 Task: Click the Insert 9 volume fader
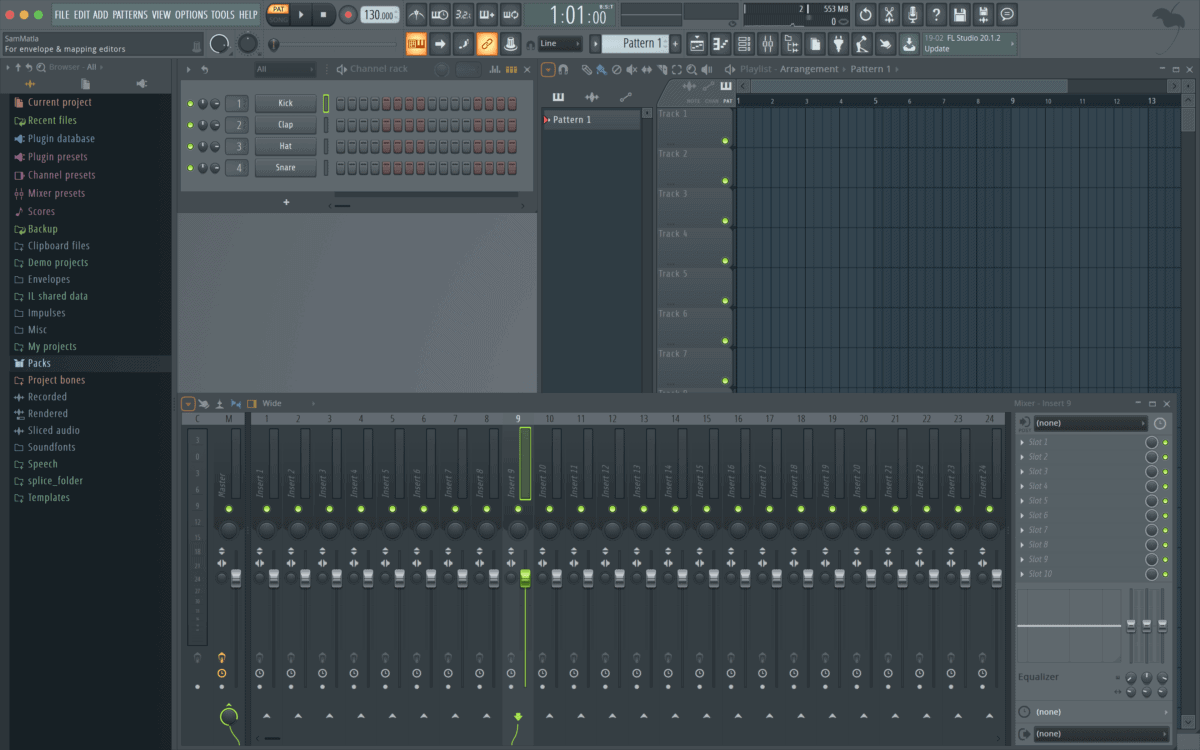525,577
